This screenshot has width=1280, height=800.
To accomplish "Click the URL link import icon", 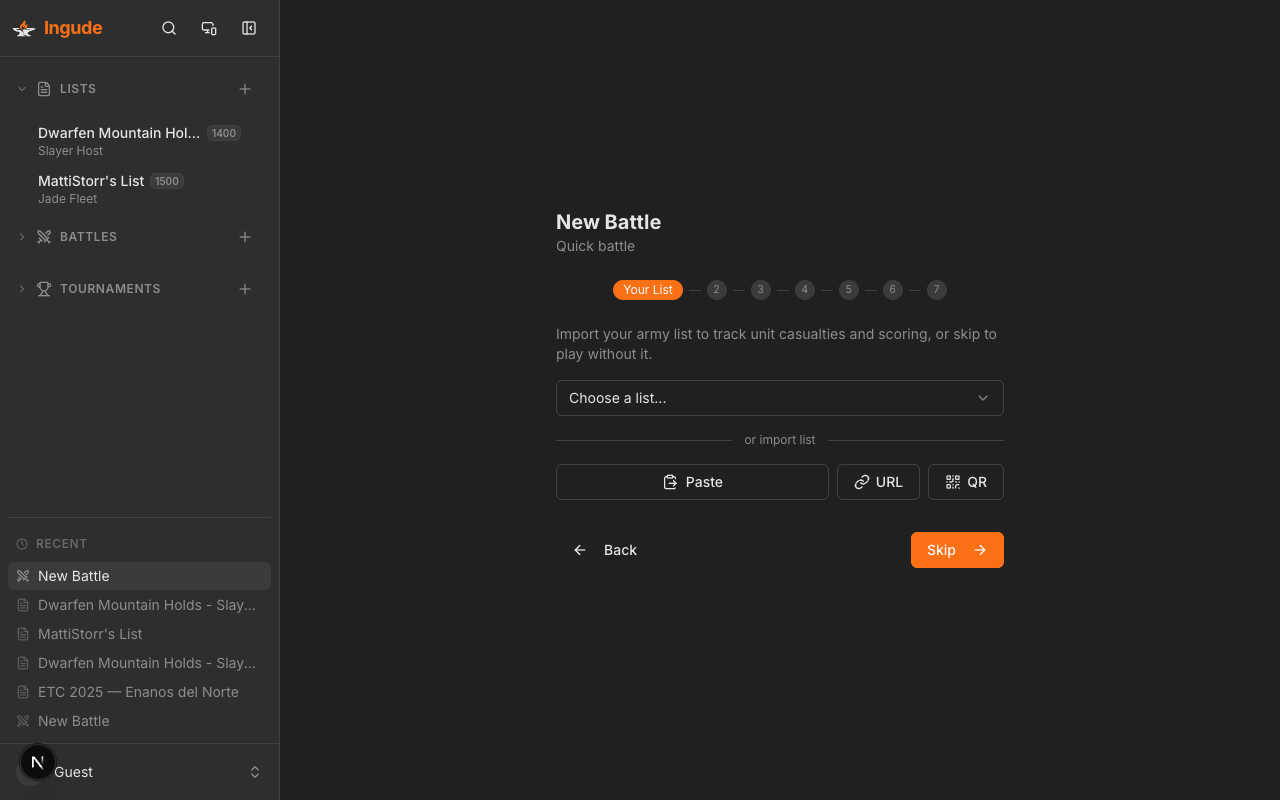I will 862,482.
